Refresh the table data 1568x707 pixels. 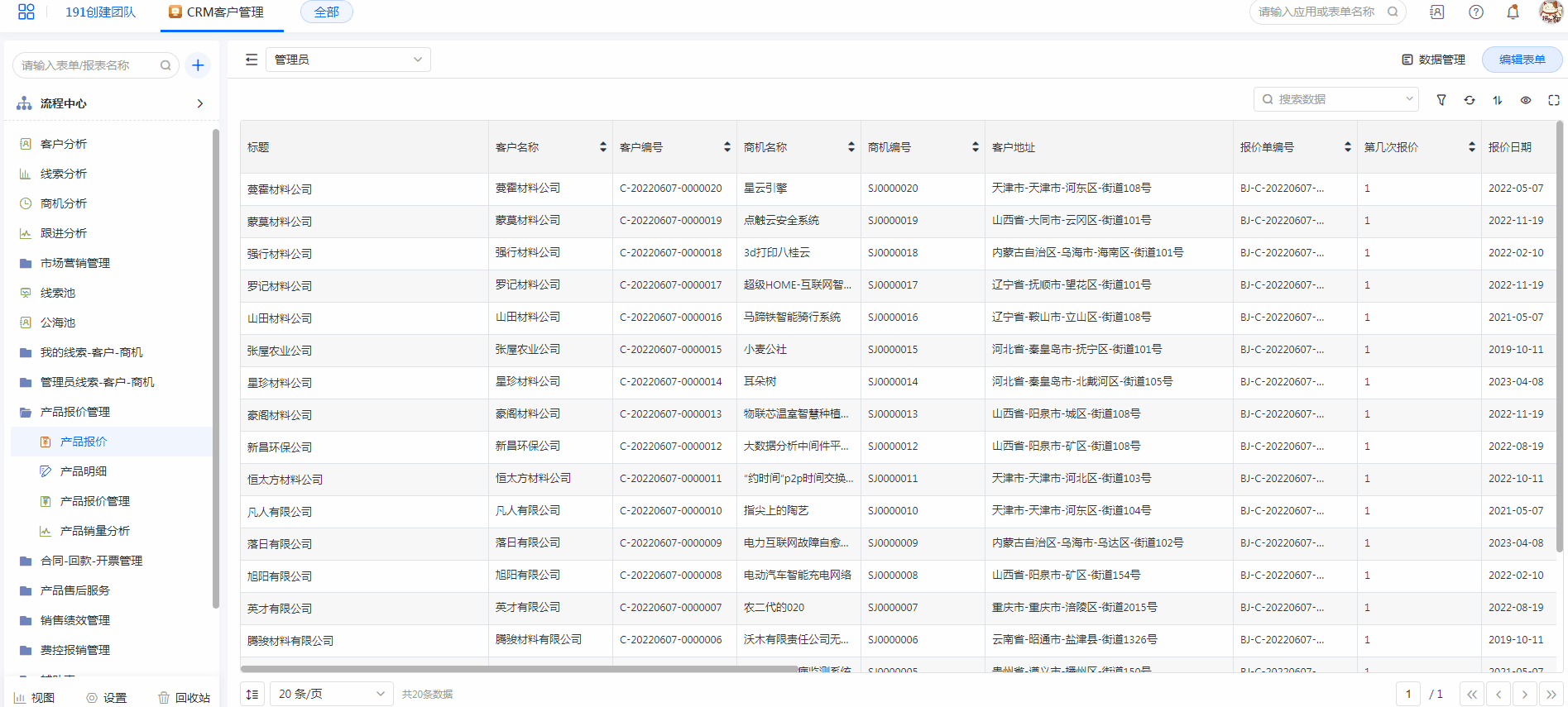(1470, 100)
